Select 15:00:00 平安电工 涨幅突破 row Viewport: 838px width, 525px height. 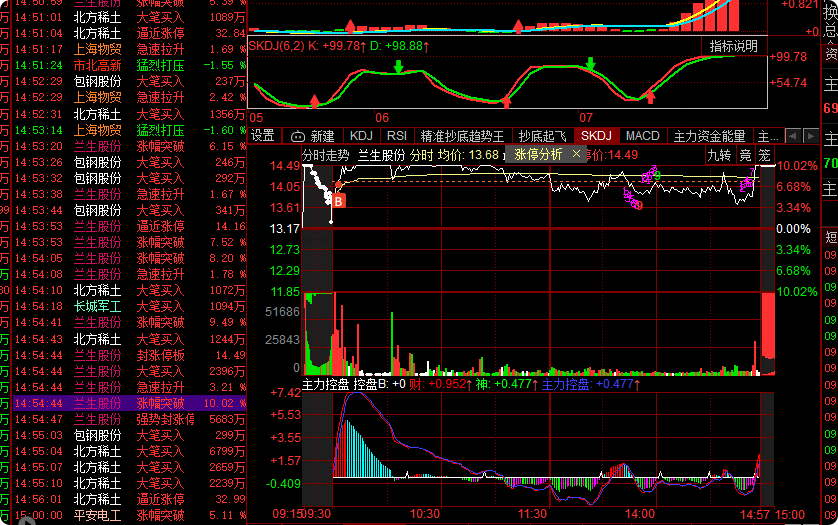130,515
